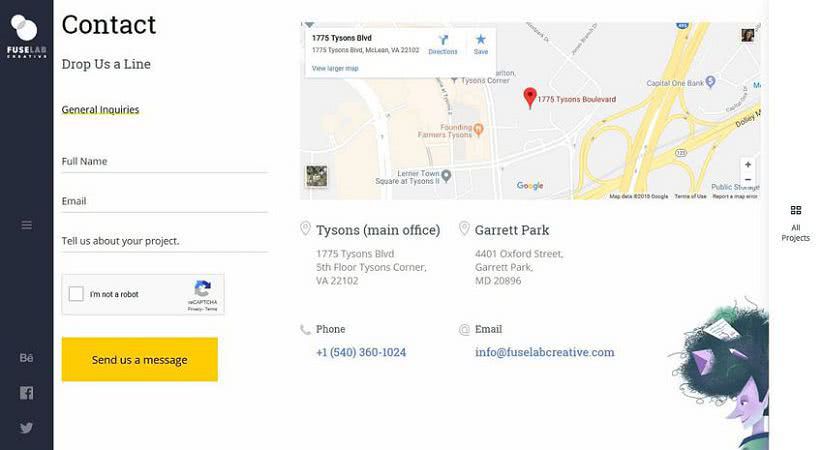Viewport: 823px width, 450px height.
Task: Open the hamburger menu in sidebar
Action: click(27, 225)
